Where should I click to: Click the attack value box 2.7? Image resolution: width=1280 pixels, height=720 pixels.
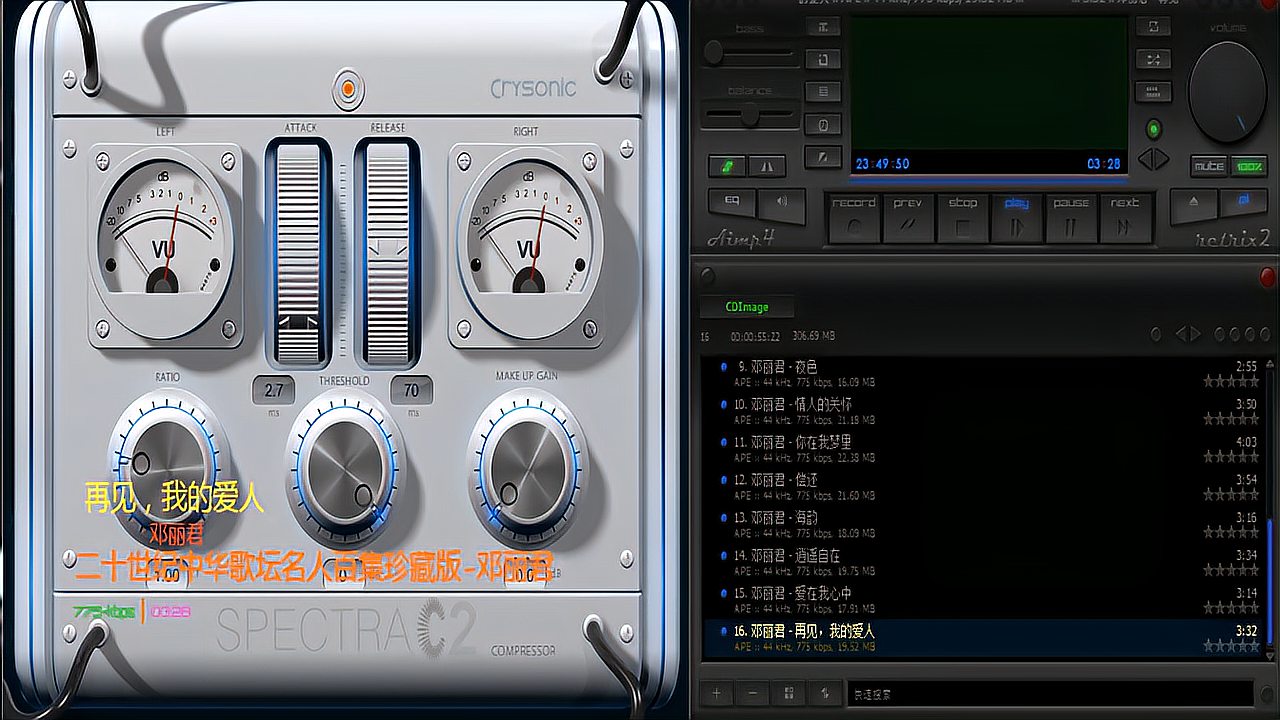tap(273, 390)
